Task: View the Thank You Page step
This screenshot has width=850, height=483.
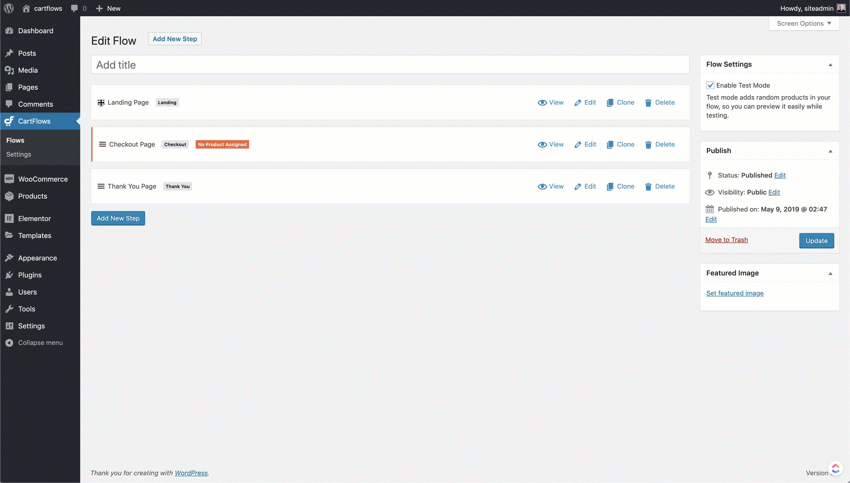Action: click(550, 186)
